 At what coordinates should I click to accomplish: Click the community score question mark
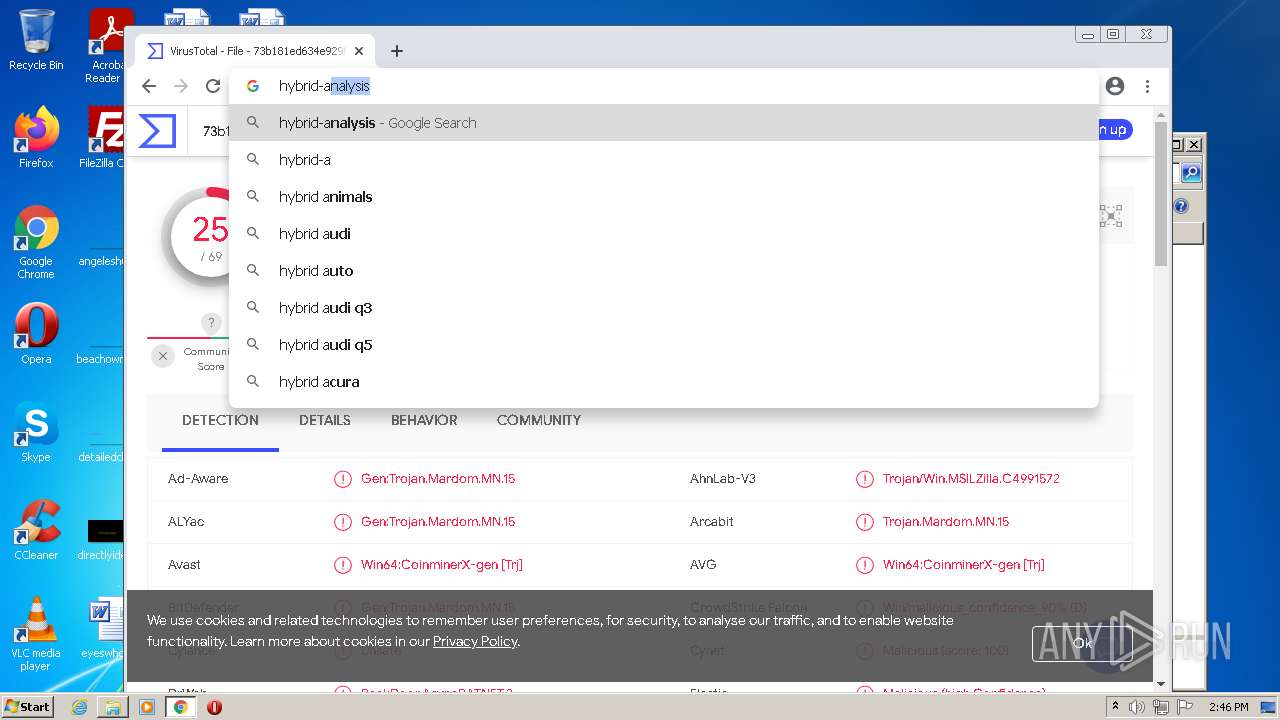coord(211,323)
